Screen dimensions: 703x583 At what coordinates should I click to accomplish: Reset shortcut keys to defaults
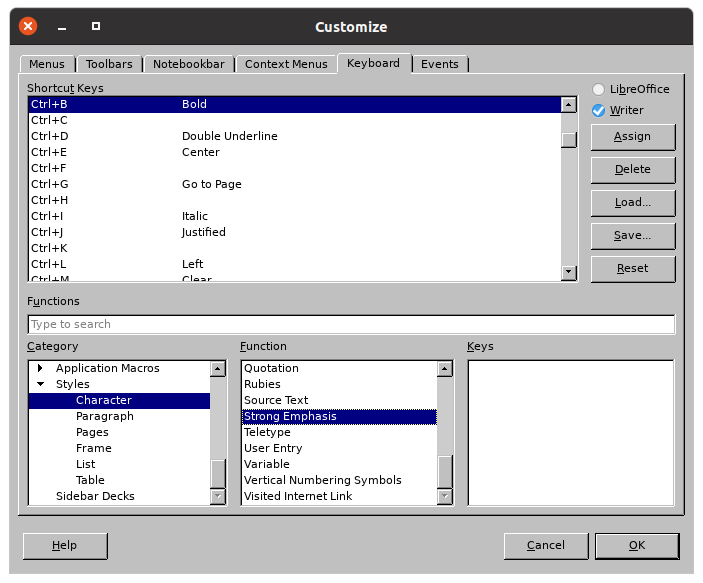pyautogui.click(x=633, y=269)
